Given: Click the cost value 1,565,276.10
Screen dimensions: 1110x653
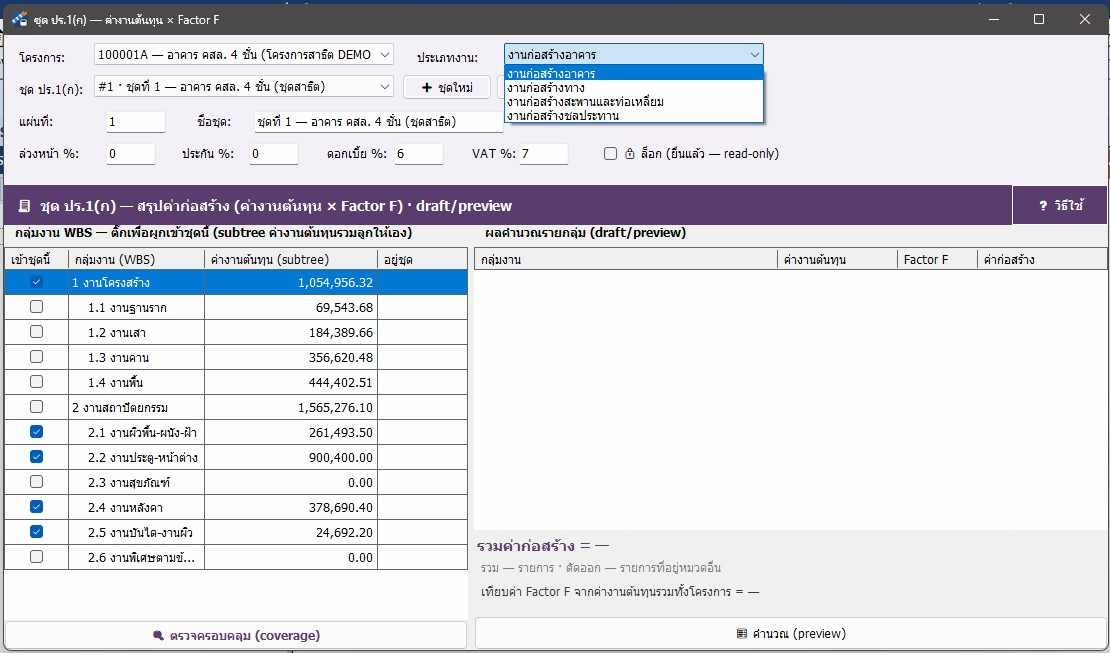Looking at the screenshot, I should (335, 407).
